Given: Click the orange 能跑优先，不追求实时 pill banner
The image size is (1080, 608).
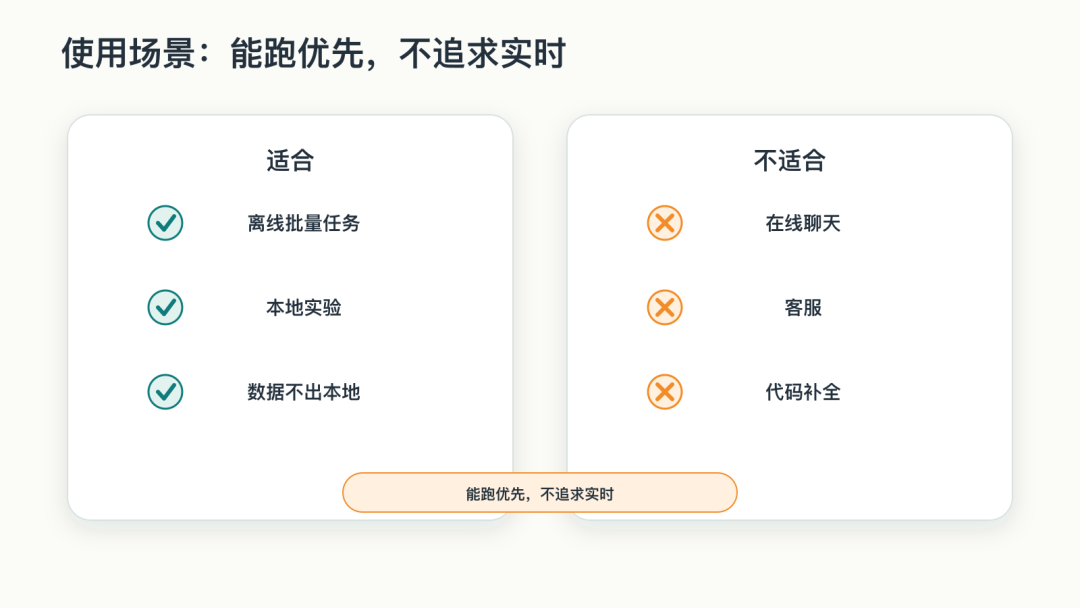Looking at the screenshot, I should (x=540, y=492).
